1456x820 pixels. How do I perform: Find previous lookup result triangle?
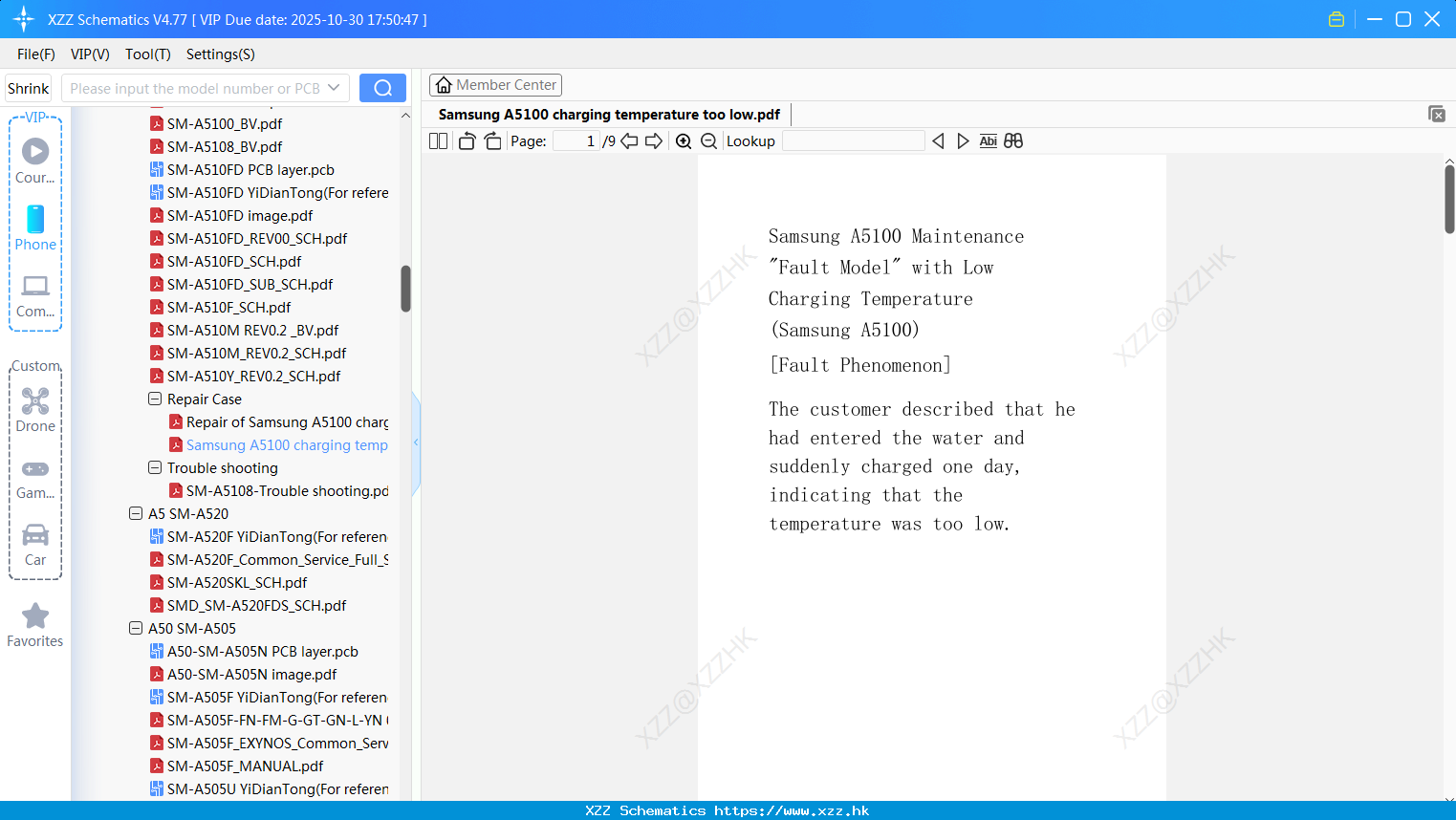coord(938,141)
